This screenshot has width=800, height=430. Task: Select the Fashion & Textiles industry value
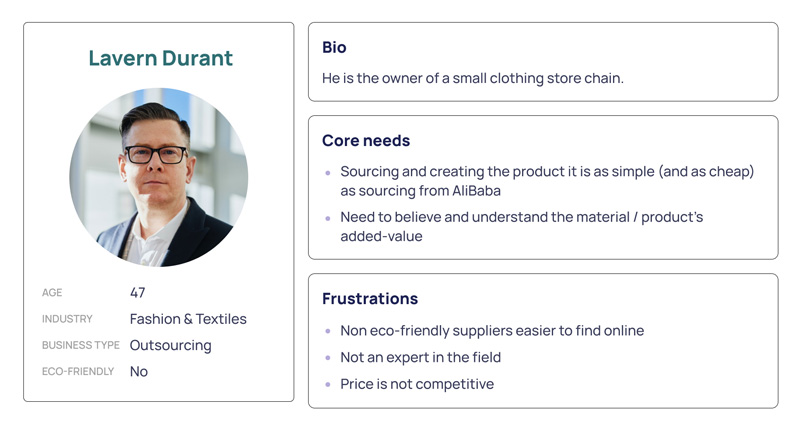pos(188,319)
